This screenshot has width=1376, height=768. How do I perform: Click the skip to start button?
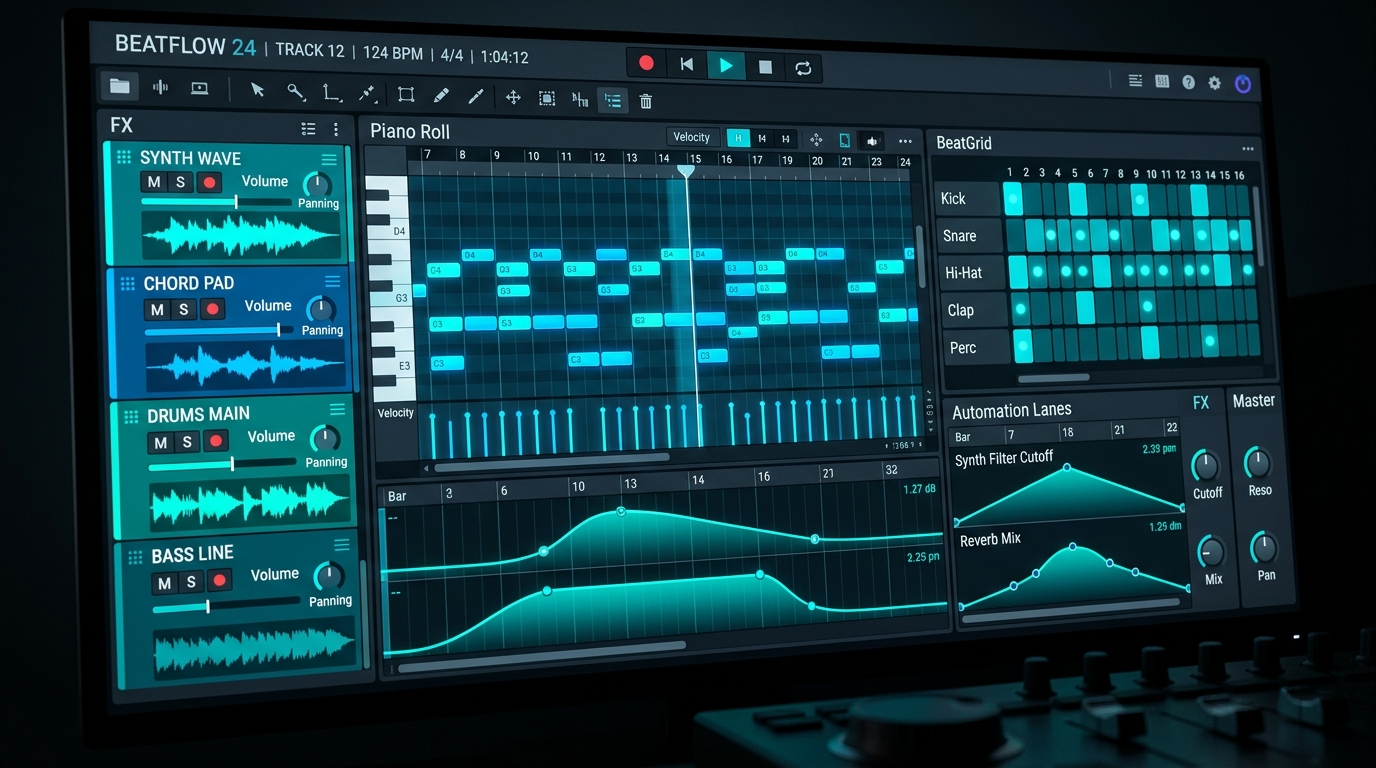[x=686, y=65]
